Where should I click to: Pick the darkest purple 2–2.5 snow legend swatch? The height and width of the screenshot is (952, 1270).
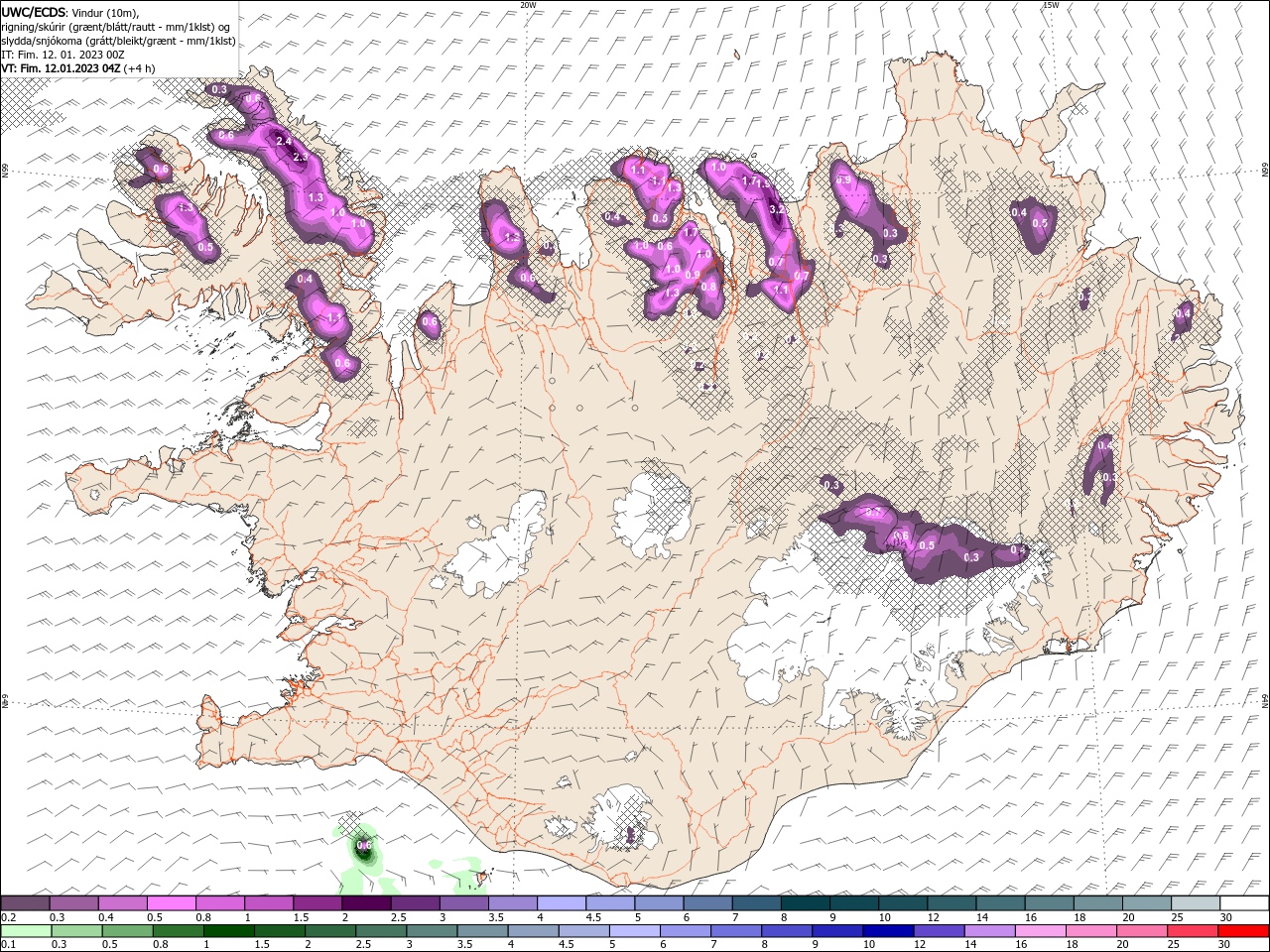pos(366,903)
